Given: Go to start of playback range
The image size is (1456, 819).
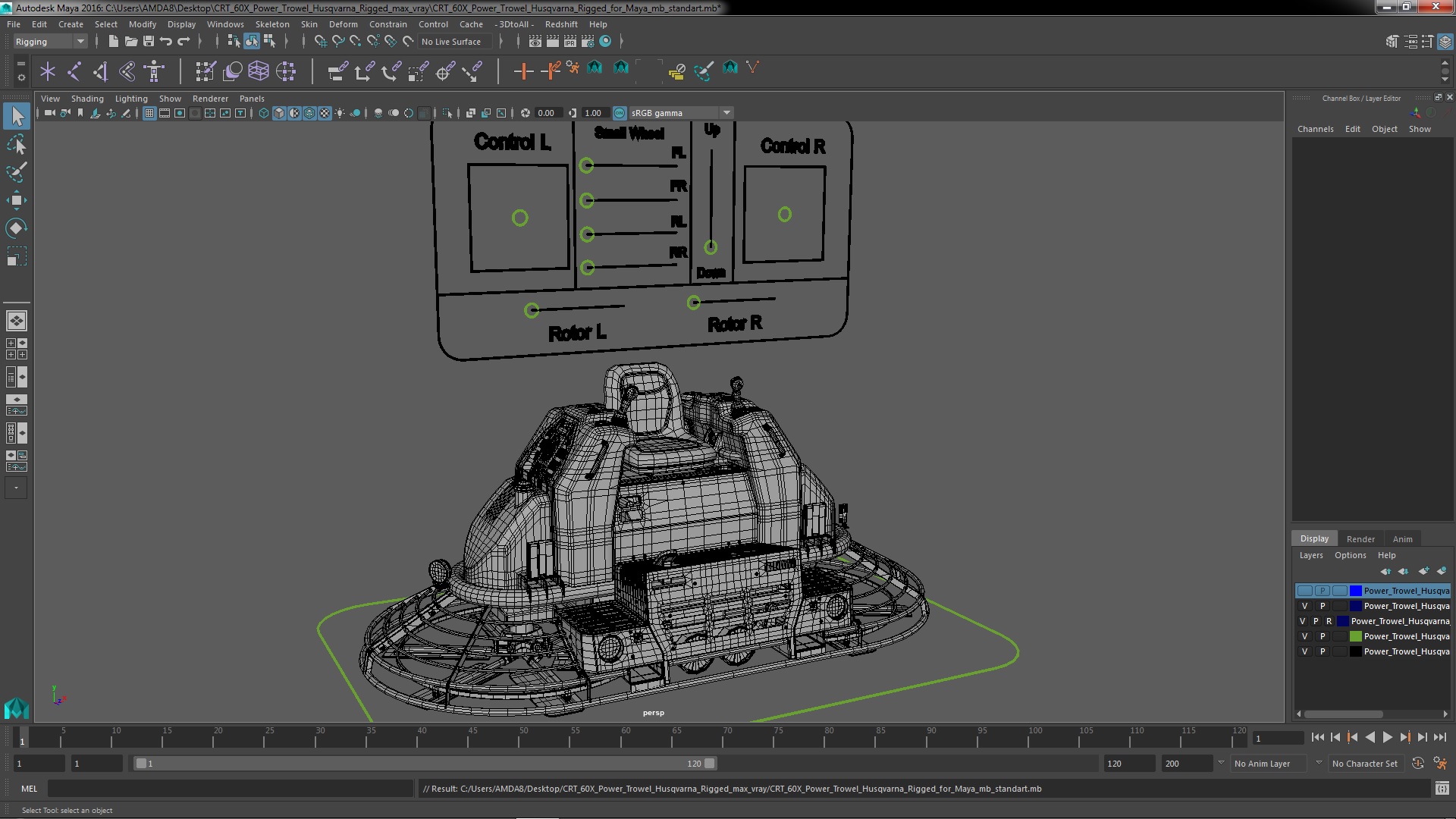Looking at the screenshot, I should pos(1317,737).
